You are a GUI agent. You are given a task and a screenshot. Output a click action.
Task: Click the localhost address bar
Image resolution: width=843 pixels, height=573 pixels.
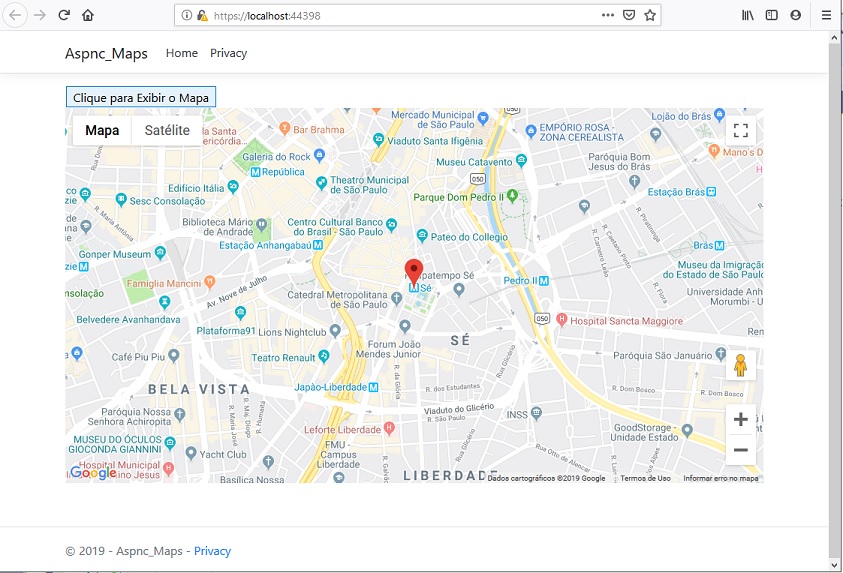[417, 15]
